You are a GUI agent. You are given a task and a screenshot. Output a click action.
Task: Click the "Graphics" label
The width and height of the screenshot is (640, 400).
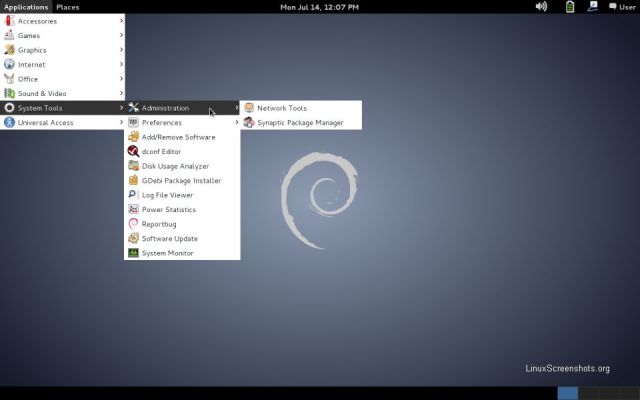[x=32, y=50]
